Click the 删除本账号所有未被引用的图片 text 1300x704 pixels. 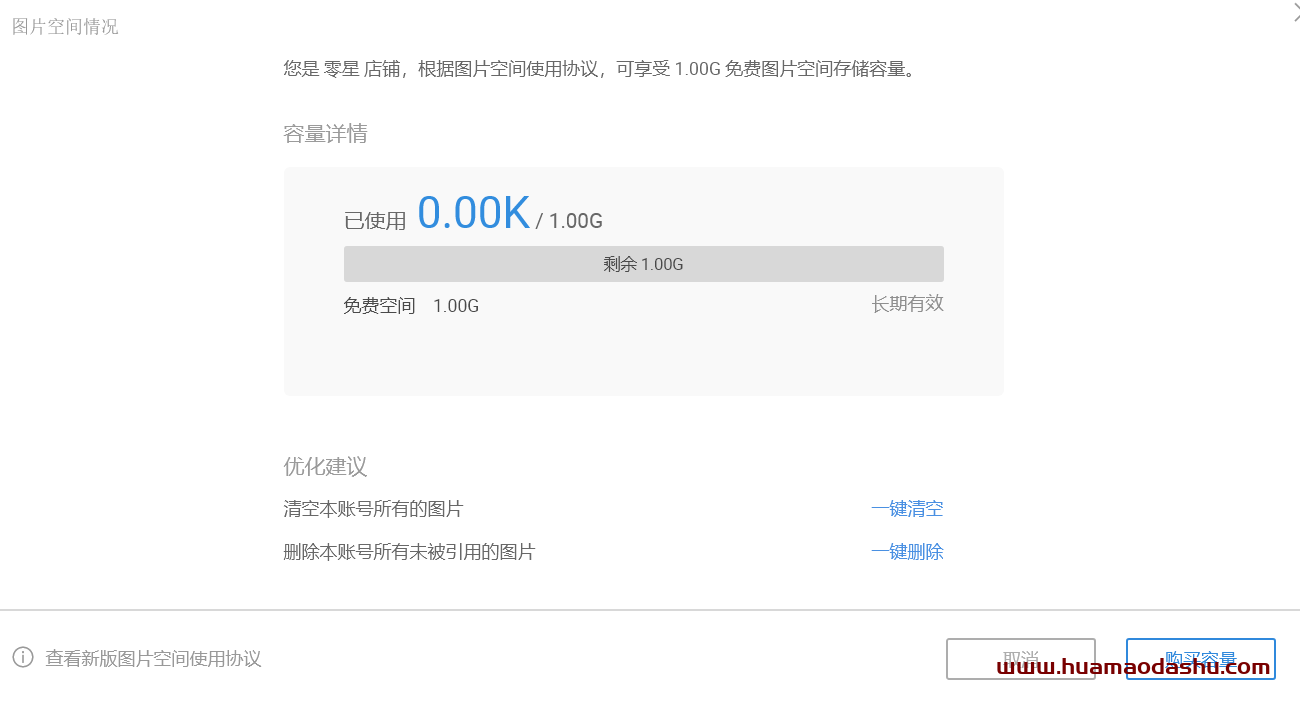(x=409, y=552)
